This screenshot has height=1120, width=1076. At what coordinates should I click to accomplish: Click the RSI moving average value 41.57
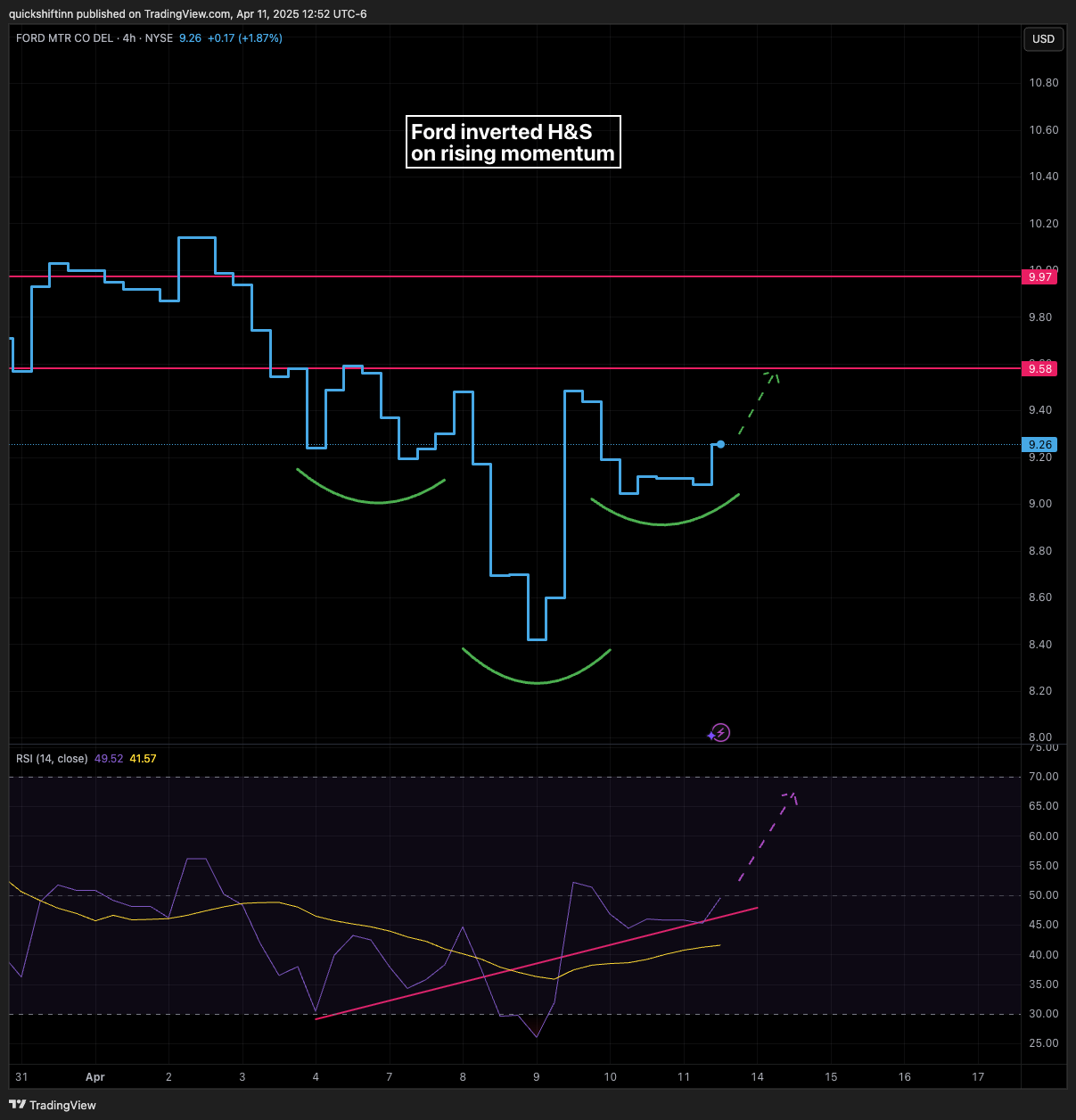coord(143,759)
